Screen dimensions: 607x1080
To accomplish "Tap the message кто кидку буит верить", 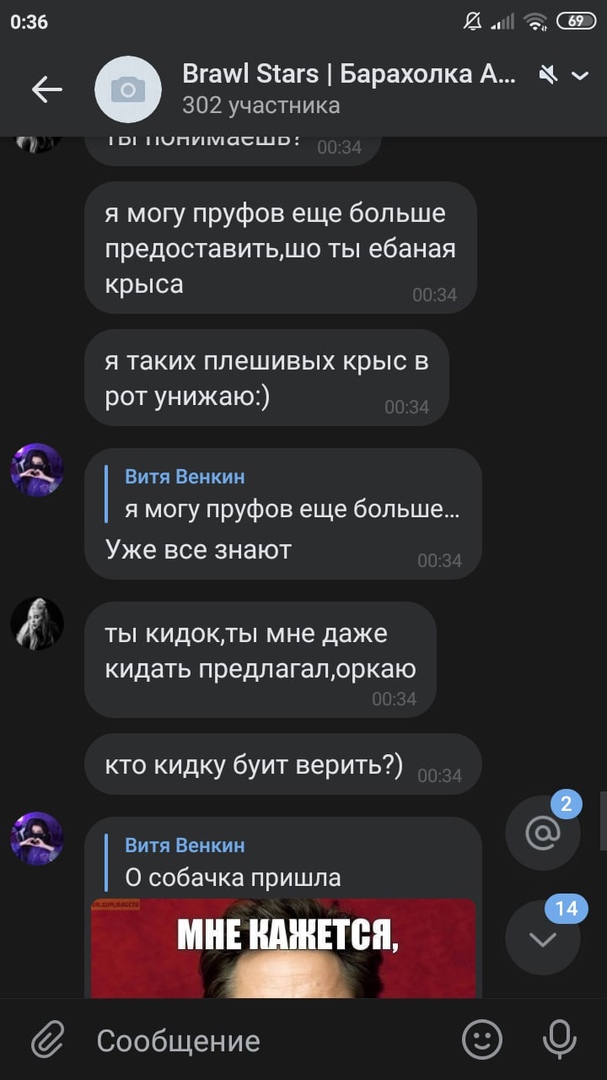I will click(282, 764).
